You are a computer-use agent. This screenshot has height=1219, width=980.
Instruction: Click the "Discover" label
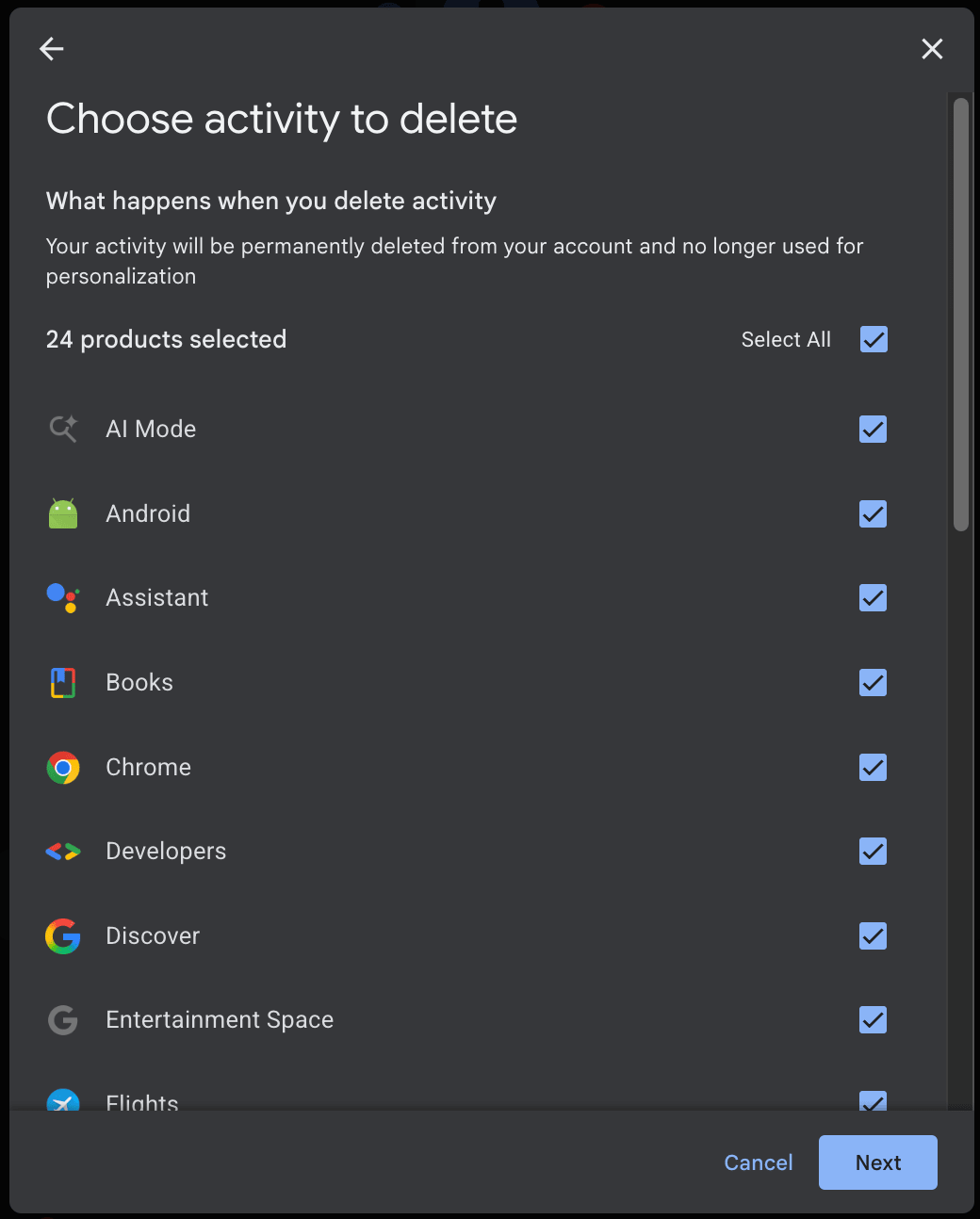click(x=153, y=935)
